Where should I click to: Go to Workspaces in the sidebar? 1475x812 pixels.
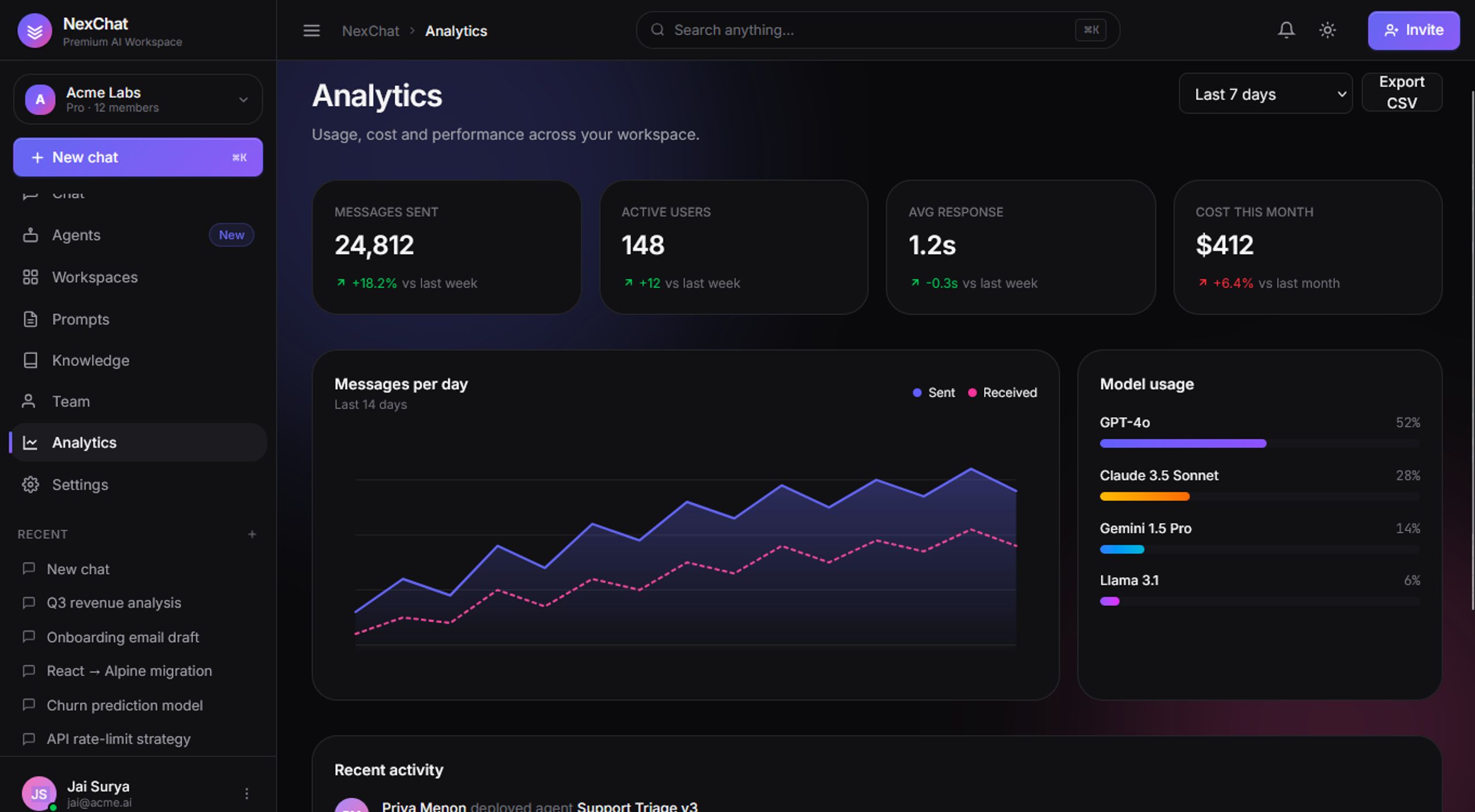tap(138, 277)
